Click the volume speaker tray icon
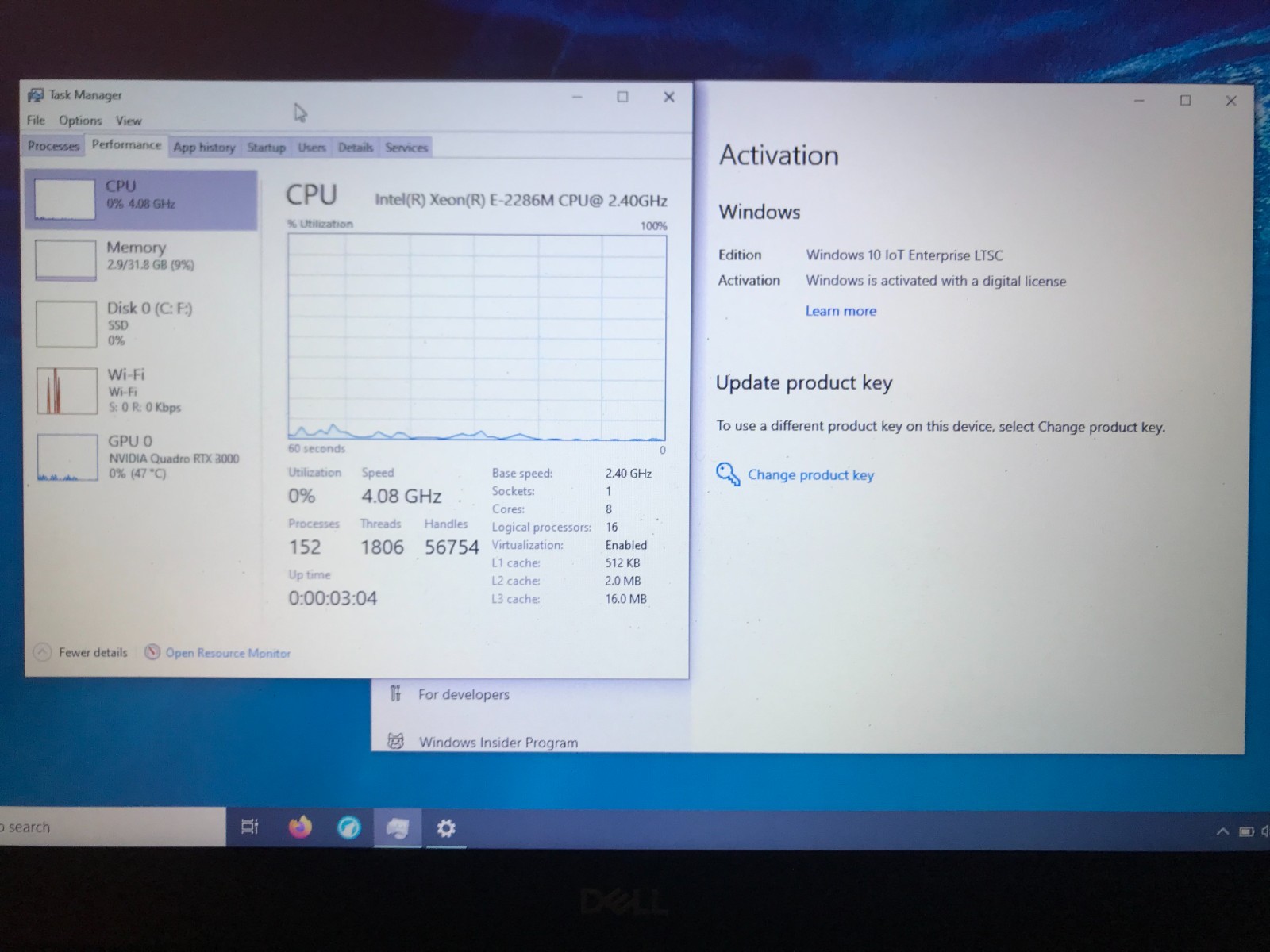The image size is (1270, 952). coord(1265,831)
